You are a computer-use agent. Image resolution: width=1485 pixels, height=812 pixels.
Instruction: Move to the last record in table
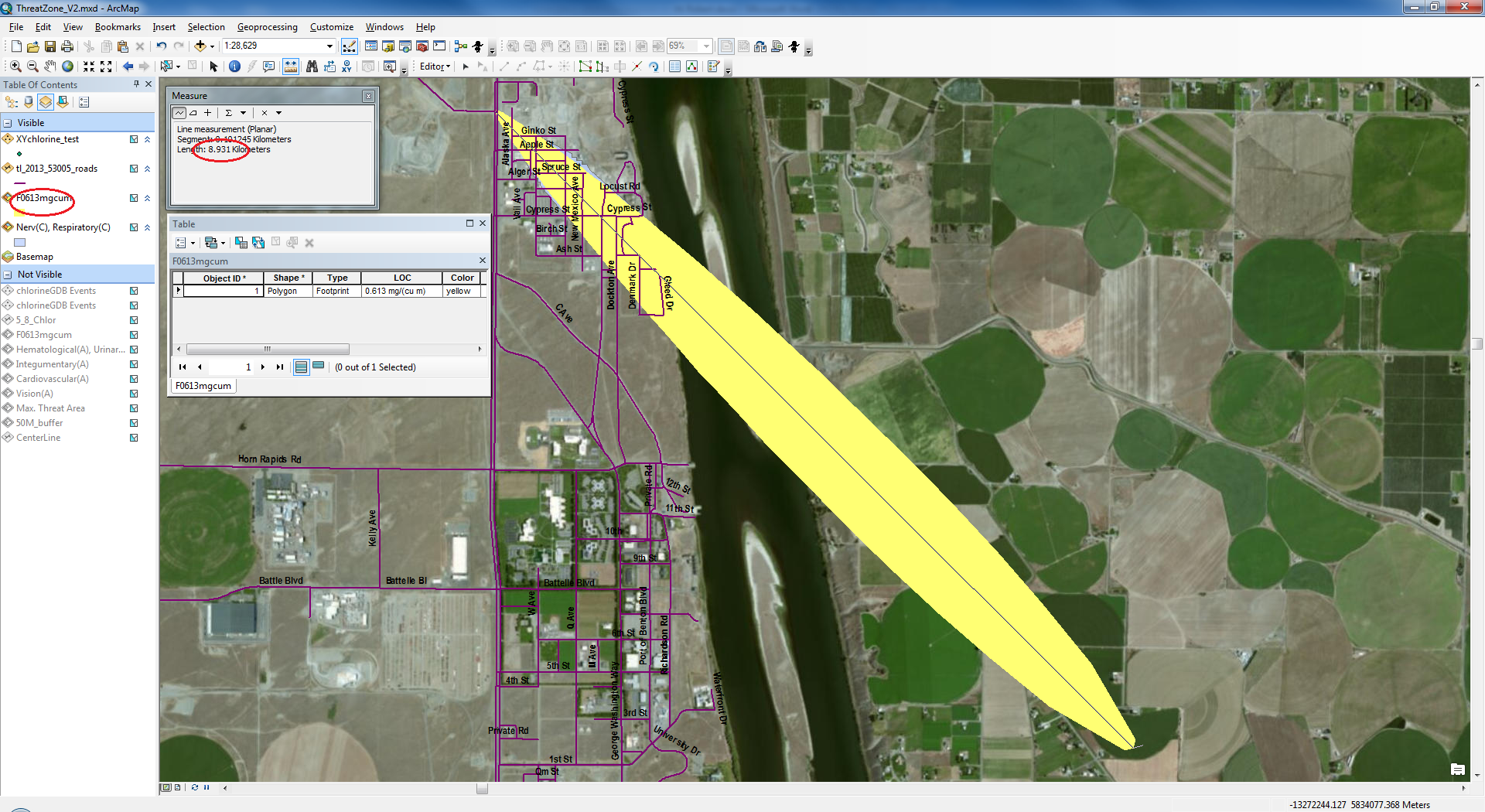(x=280, y=367)
